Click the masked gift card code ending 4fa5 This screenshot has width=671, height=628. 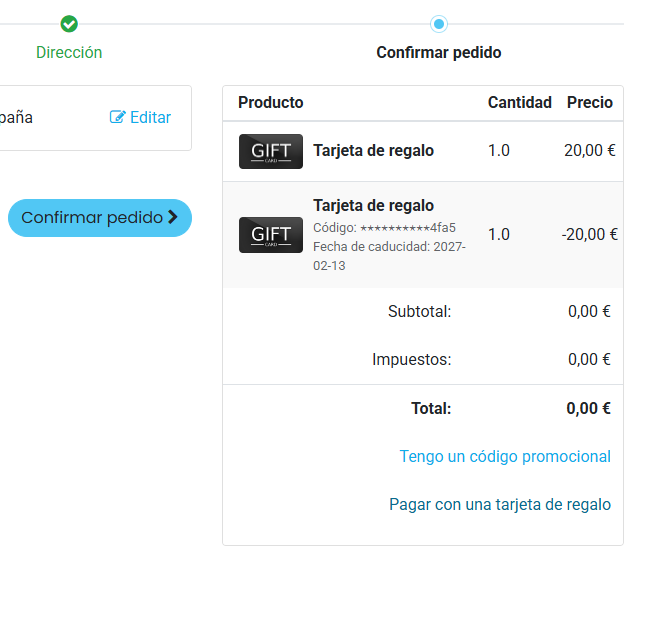pyautogui.click(x=385, y=227)
